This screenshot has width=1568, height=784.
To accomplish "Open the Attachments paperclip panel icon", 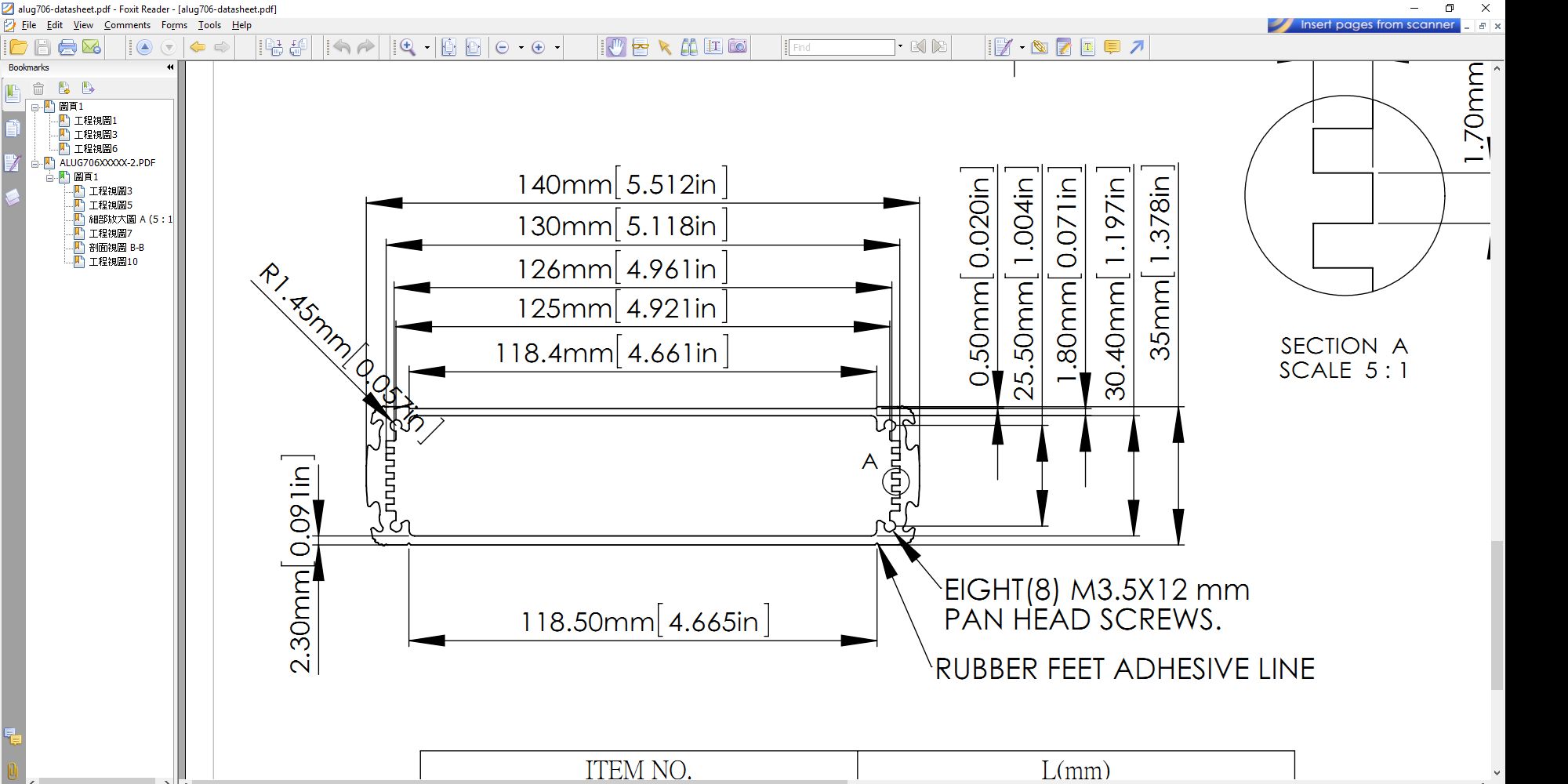I will point(13,770).
